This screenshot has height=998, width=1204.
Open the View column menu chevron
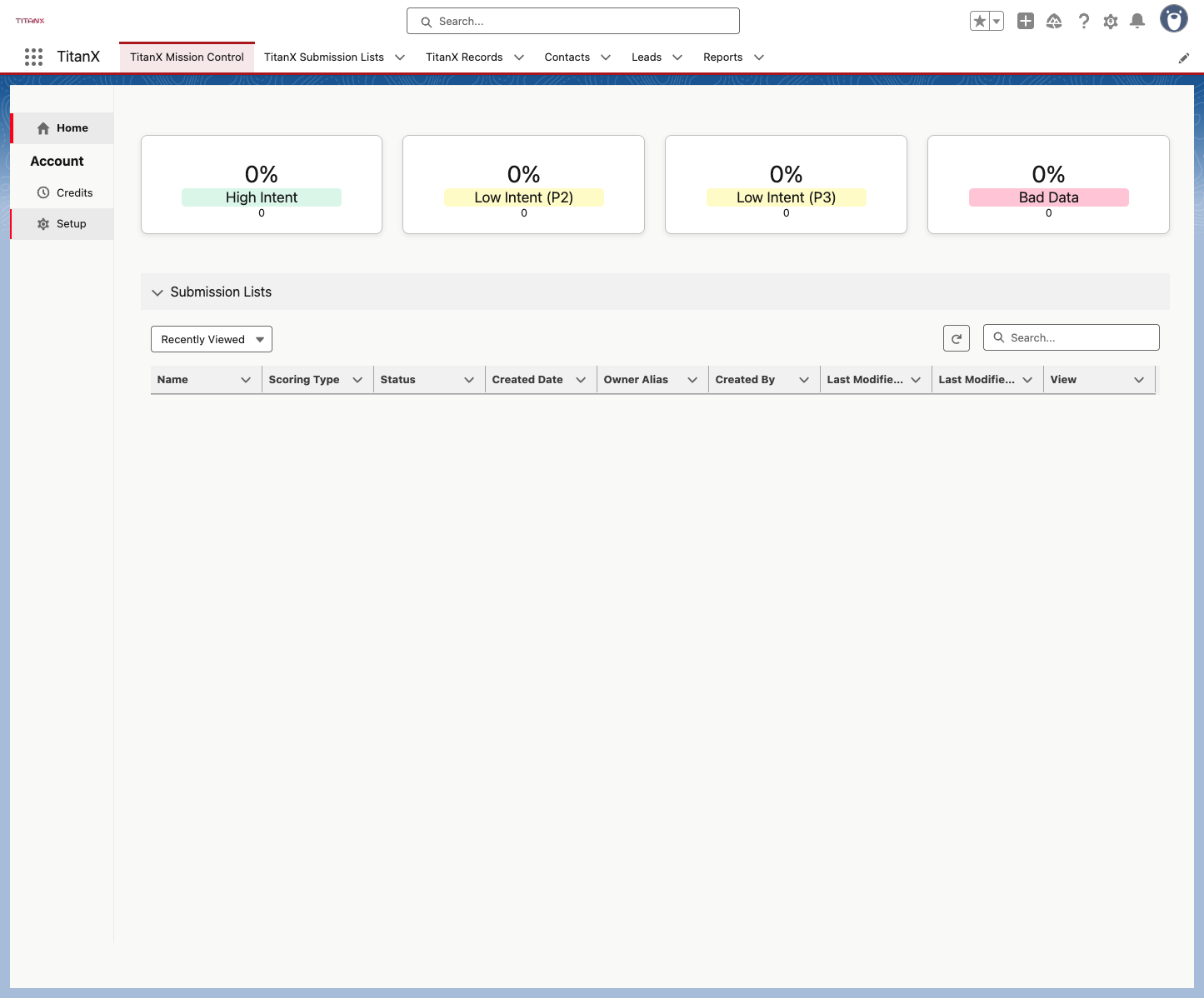1139,380
